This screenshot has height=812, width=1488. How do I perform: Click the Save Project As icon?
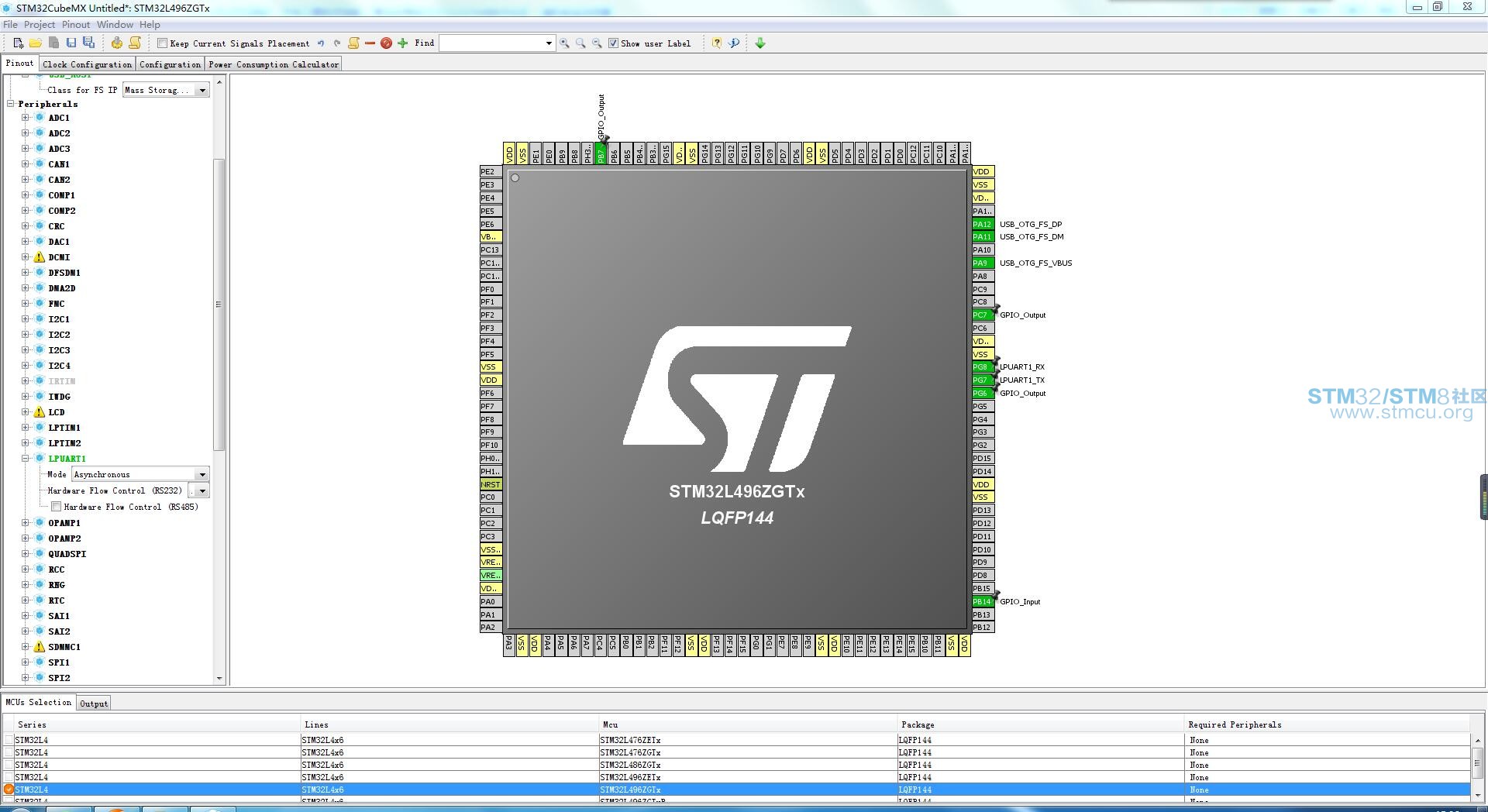pyautogui.click(x=88, y=43)
